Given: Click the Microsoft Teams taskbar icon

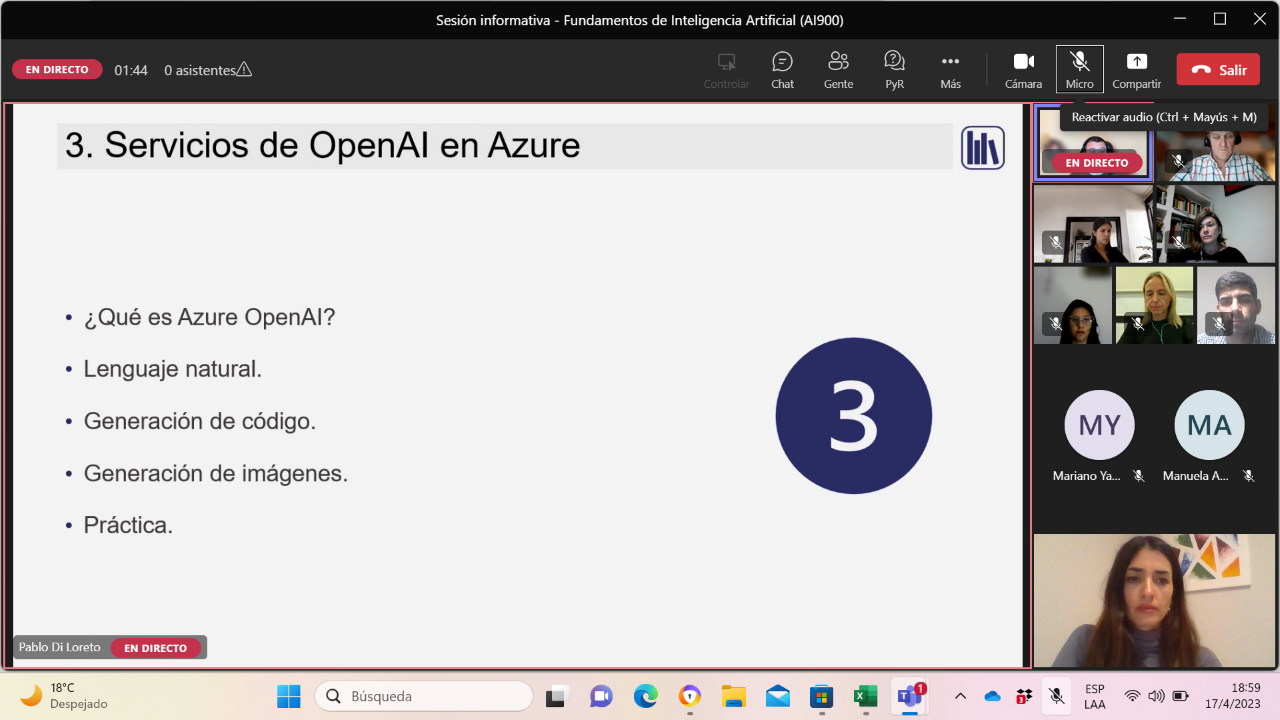Looking at the screenshot, I should point(910,696).
